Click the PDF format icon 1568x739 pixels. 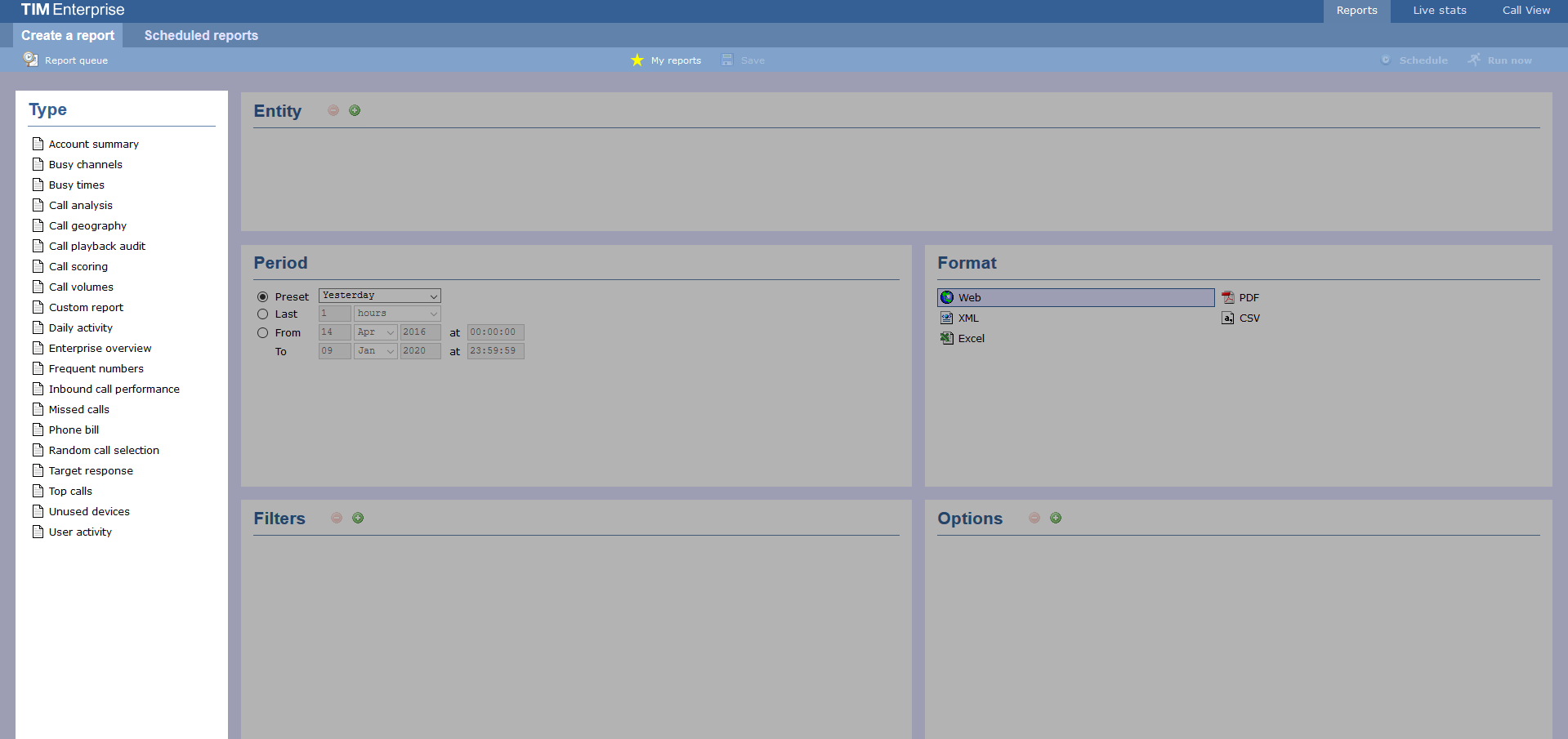[1228, 297]
